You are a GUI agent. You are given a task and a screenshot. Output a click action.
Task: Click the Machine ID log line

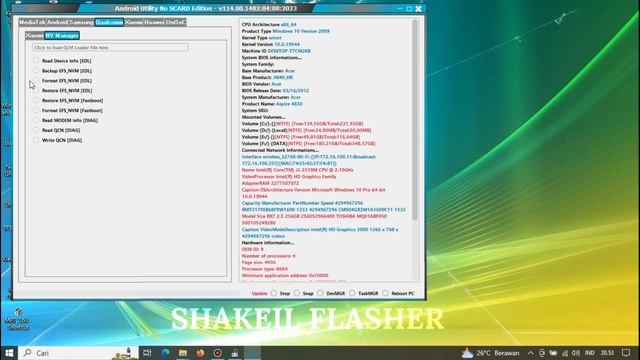tap(276, 51)
